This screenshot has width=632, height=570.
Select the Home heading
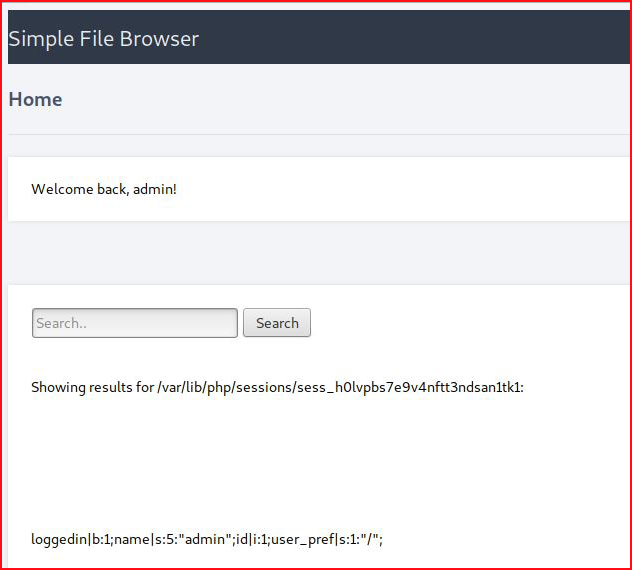pyautogui.click(x=35, y=99)
